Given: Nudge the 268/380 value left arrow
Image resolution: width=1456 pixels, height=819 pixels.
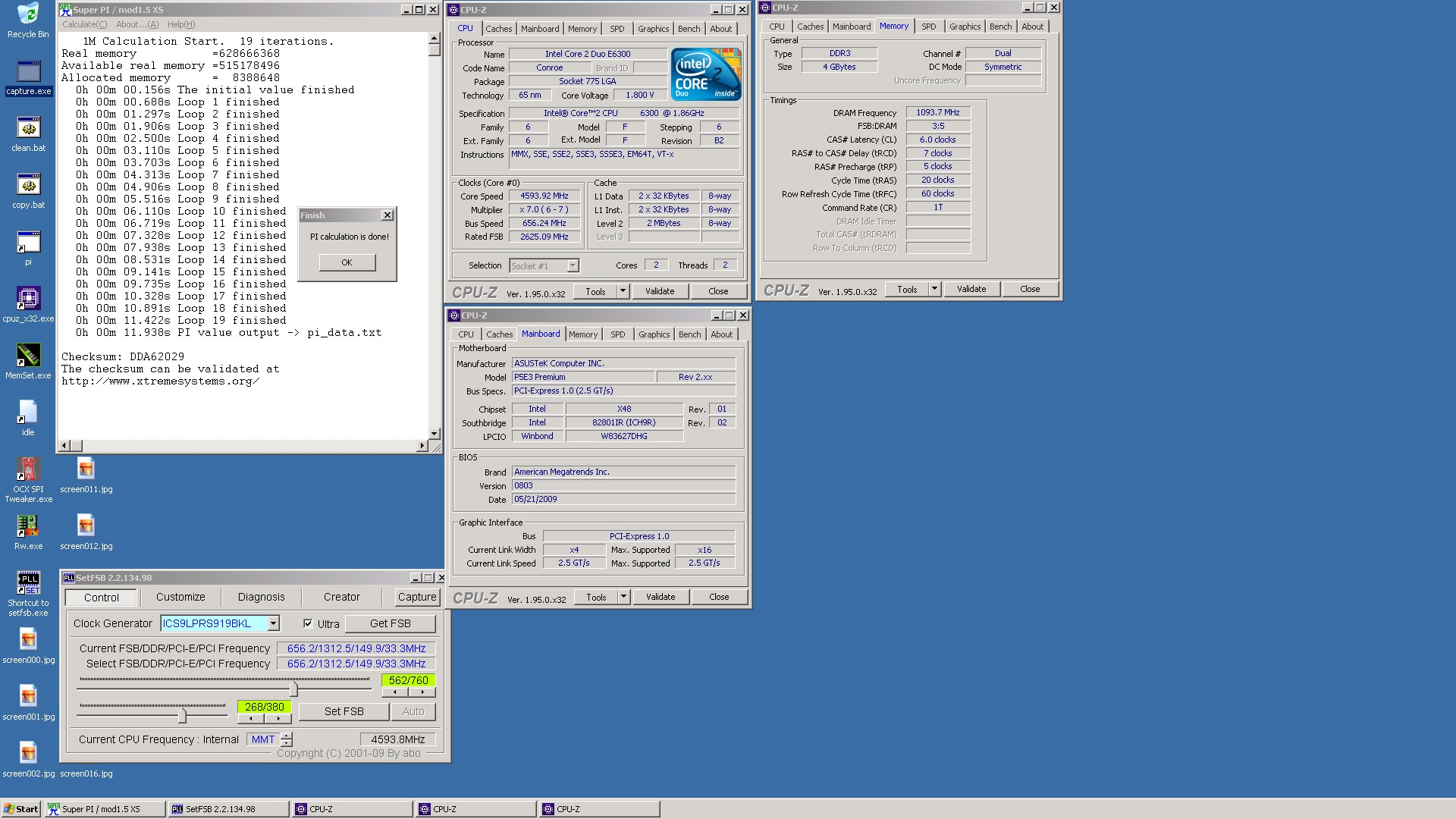Looking at the screenshot, I should pos(251,718).
